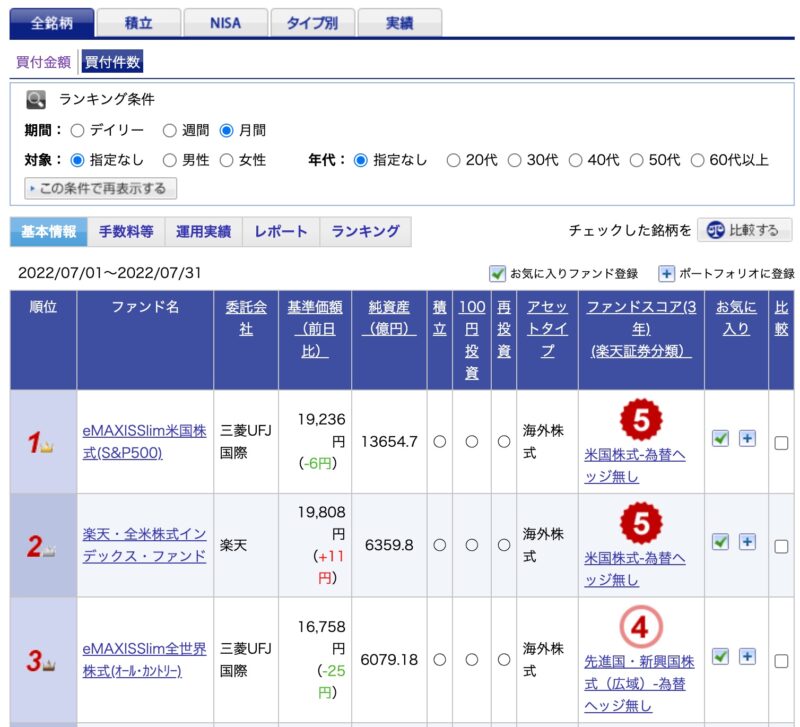Viewport: 800px width, 727px height.
Task: Click the 比較 column header link
Action: tap(781, 318)
